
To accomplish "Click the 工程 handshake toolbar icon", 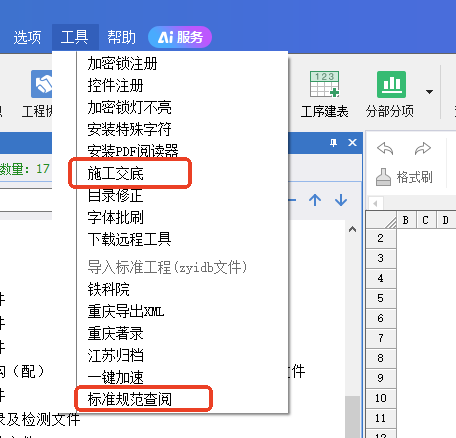I will tap(42, 84).
